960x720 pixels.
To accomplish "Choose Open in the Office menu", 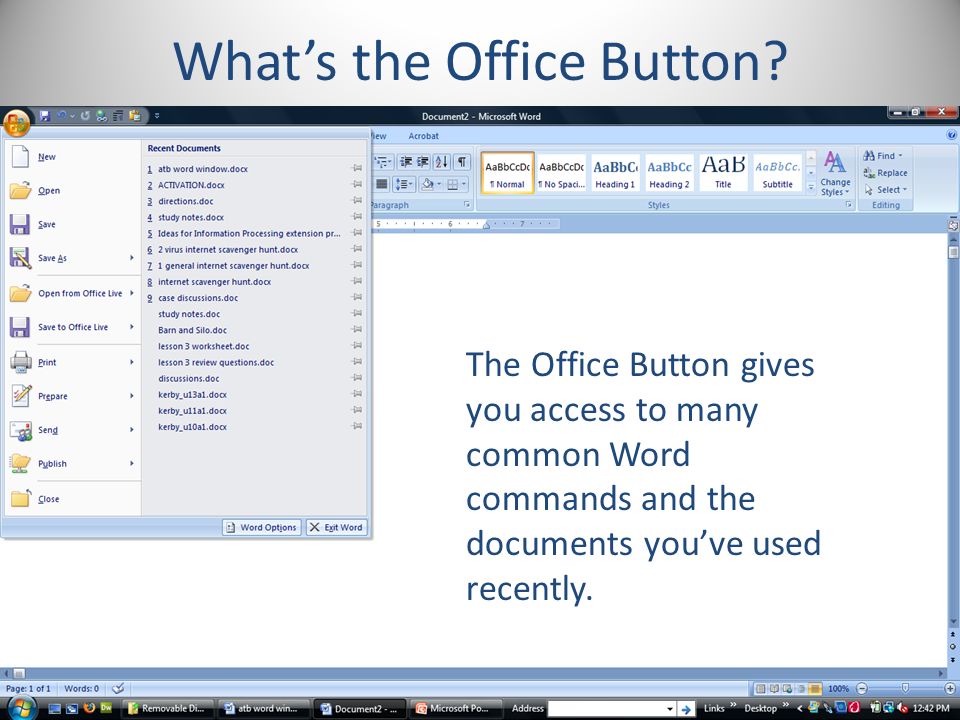I will pos(72,190).
